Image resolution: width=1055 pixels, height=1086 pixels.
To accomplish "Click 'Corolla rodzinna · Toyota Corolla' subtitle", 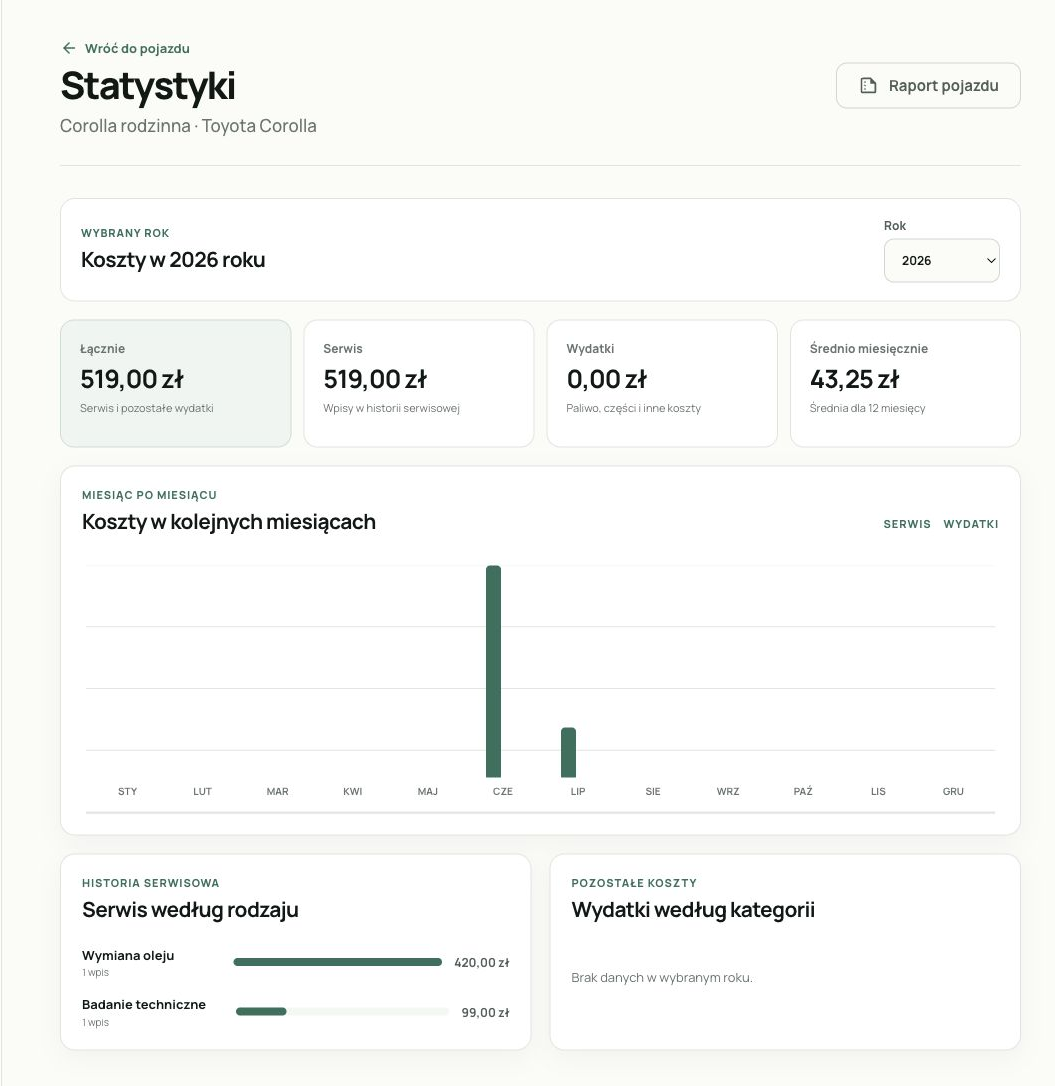I will pos(188,126).
